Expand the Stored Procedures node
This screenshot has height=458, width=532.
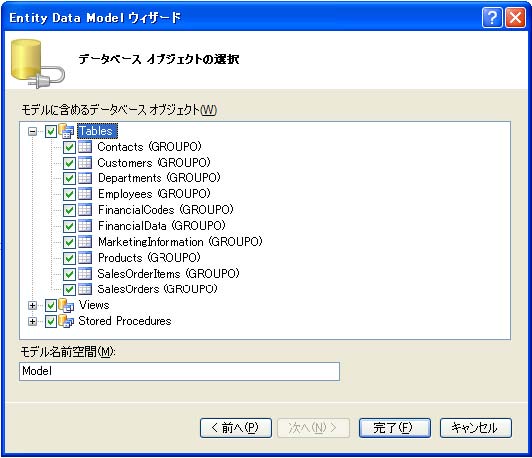click(32, 321)
